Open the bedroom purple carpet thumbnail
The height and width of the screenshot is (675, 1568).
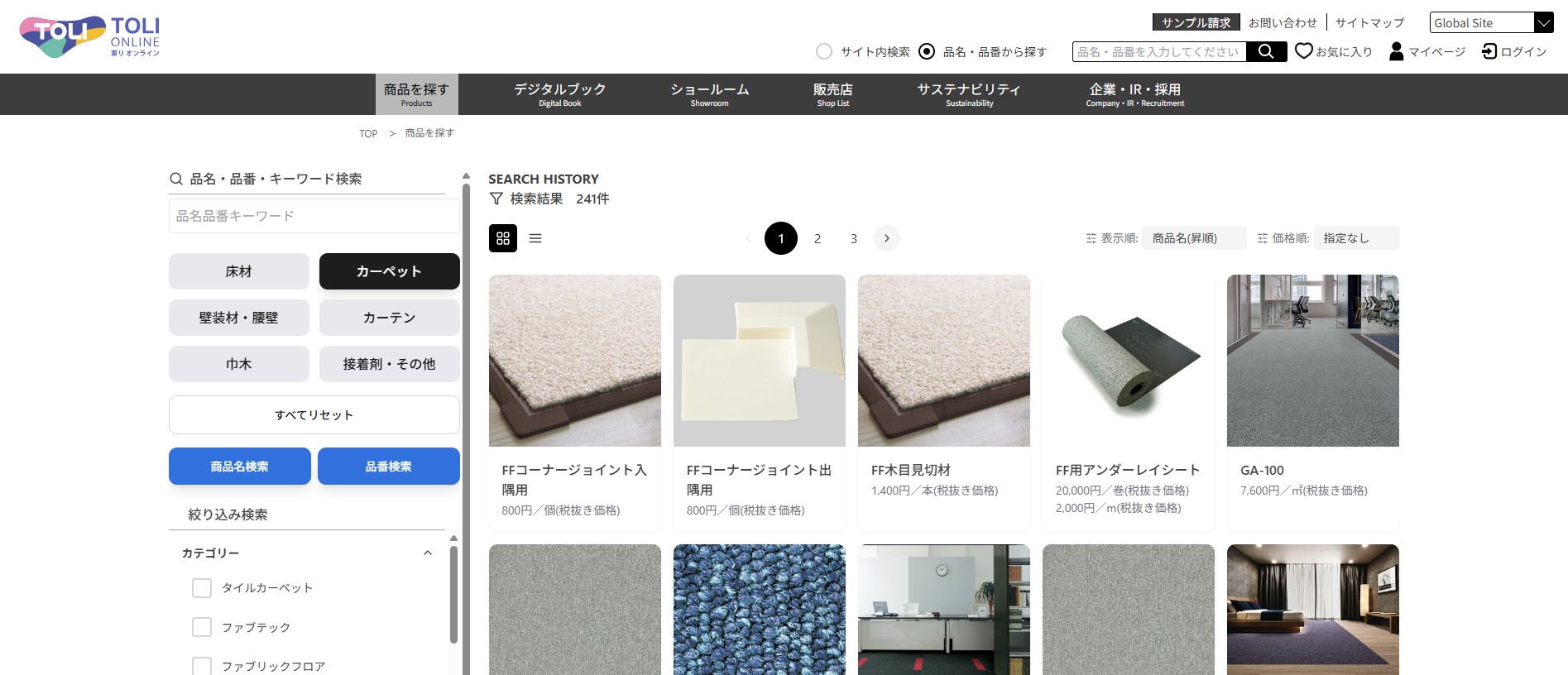point(1313,610)
